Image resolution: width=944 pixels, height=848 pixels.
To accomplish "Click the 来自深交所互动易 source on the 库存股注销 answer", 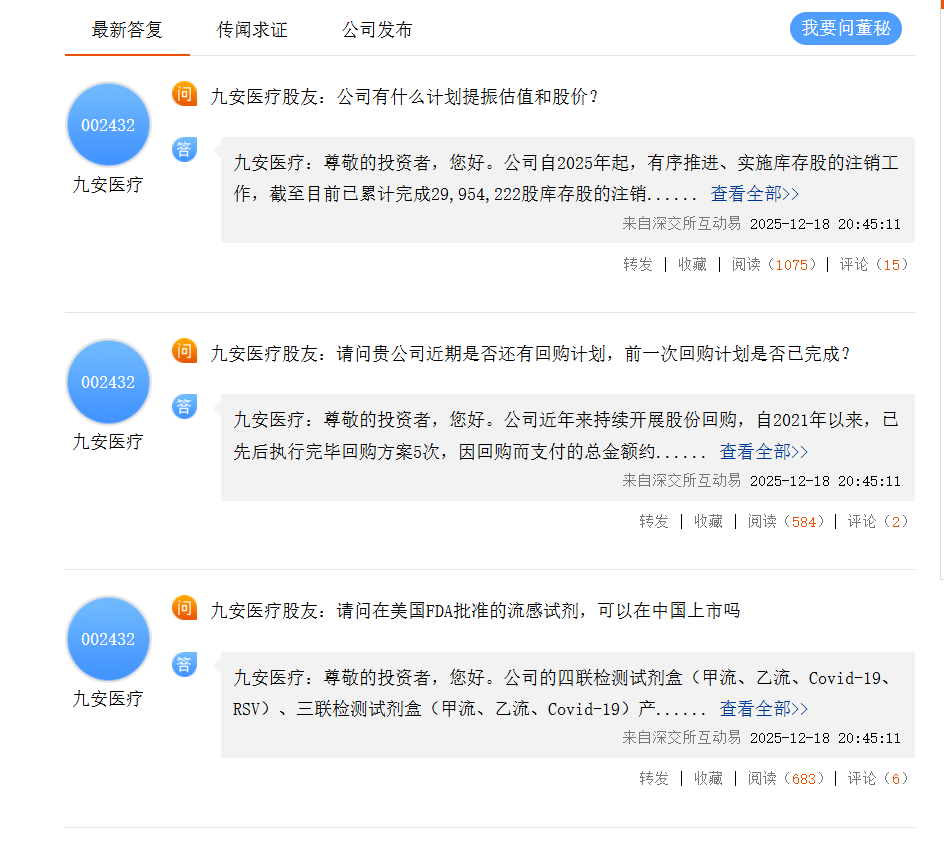I will pyautogui.click(x=682, y=224).
